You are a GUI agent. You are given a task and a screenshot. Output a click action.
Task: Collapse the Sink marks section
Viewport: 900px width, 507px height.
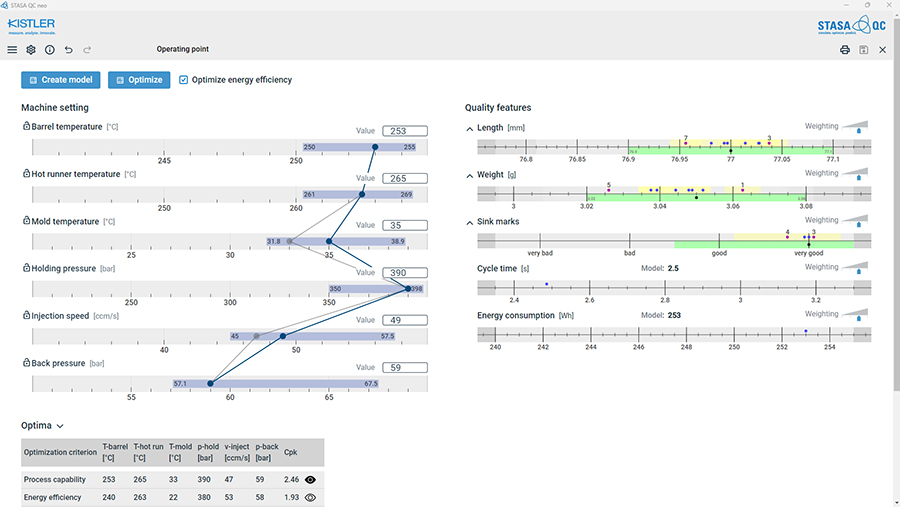click(x=470, y=222)
